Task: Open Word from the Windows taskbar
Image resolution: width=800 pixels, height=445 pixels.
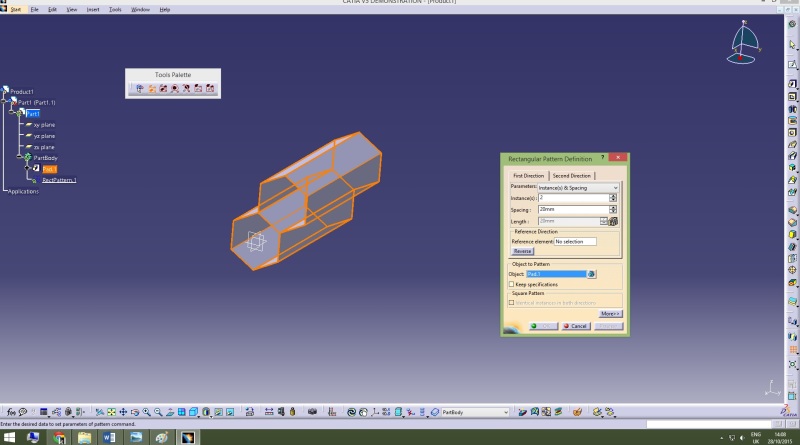Action: (109, 437)
